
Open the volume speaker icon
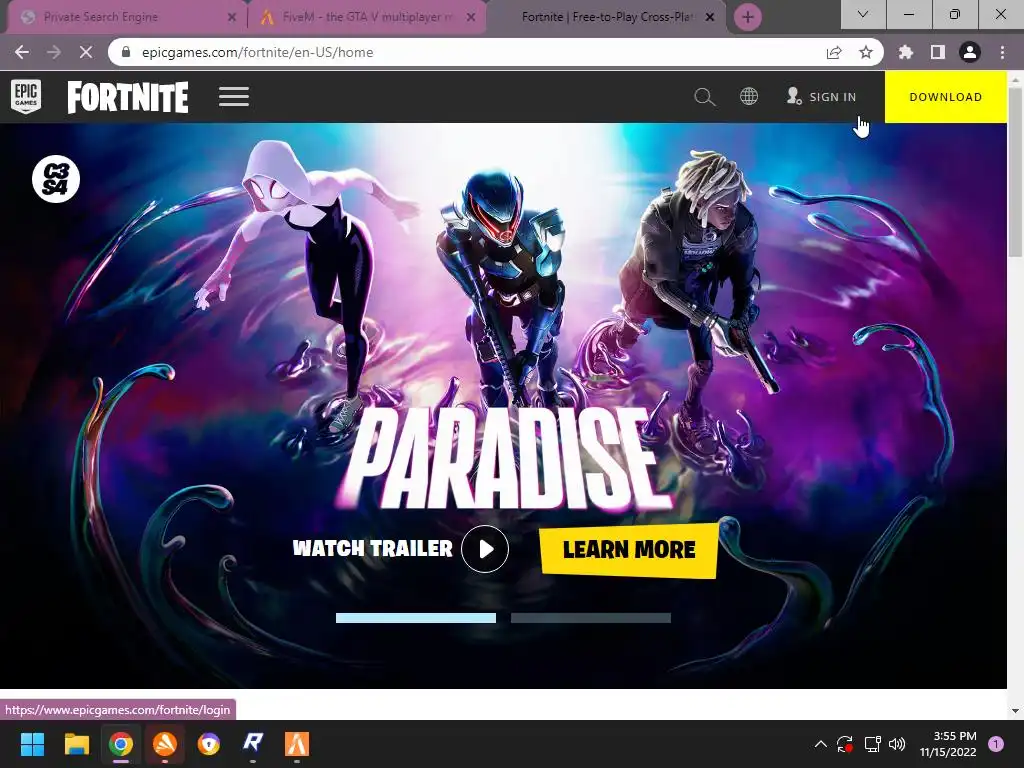(897, 744)
